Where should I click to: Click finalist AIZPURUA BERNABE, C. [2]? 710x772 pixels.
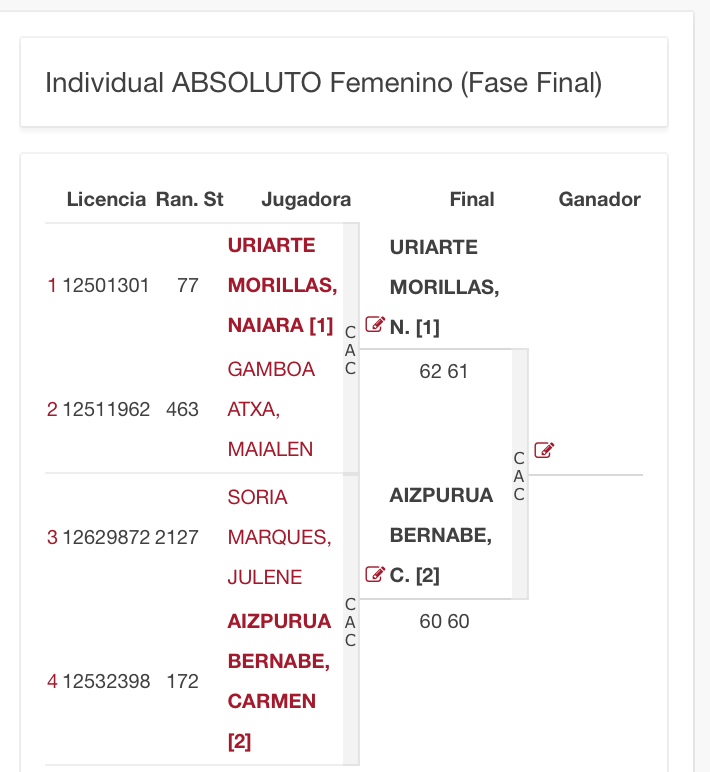(441, 535)
